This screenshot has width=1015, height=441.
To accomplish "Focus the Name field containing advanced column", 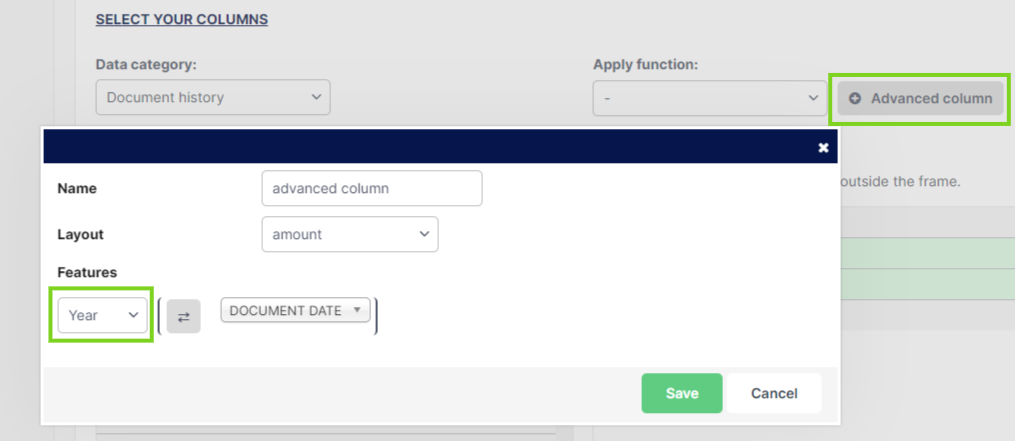I will (372, 188).
